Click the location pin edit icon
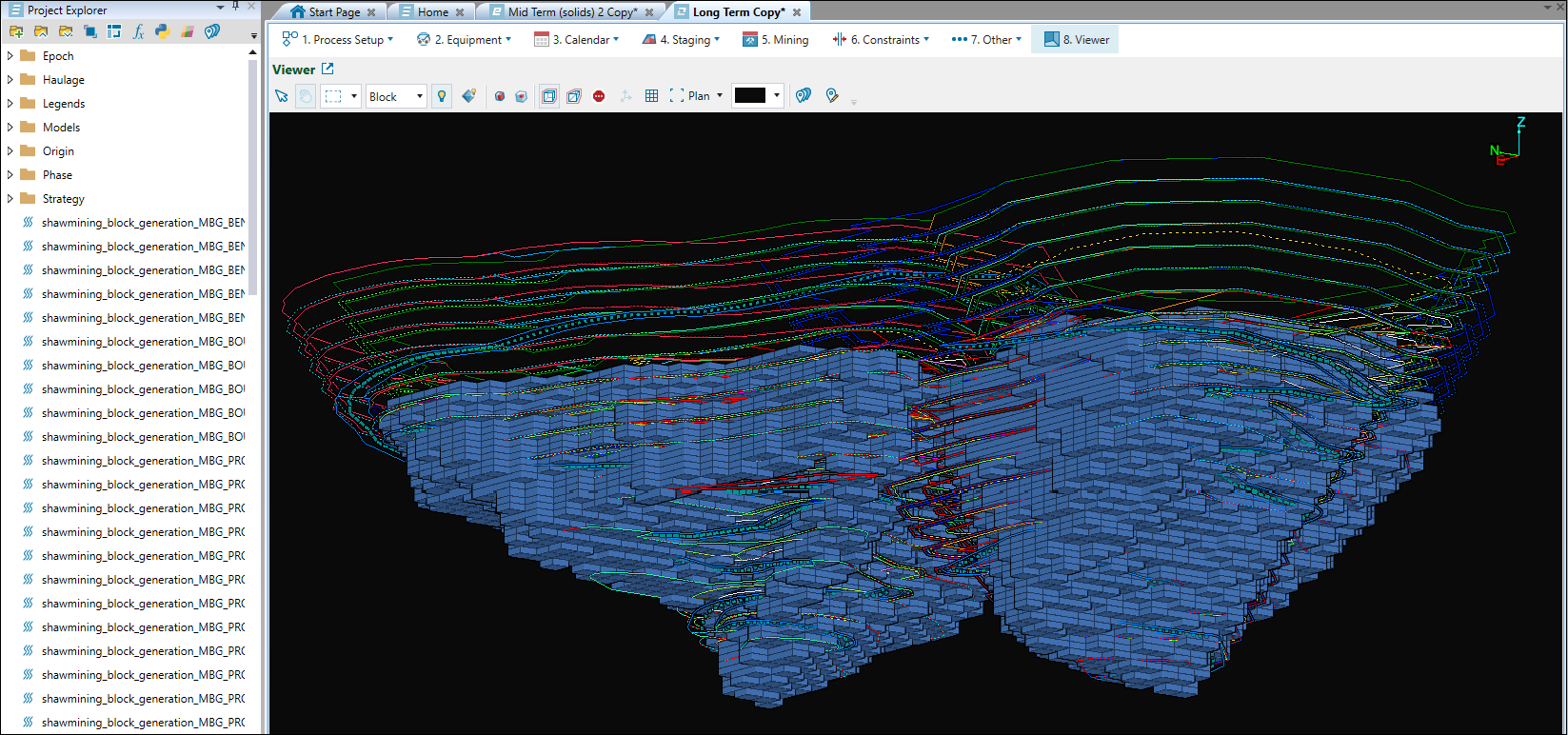The height and width of the screenshot is (735, 1568). (x=832, y=96)
